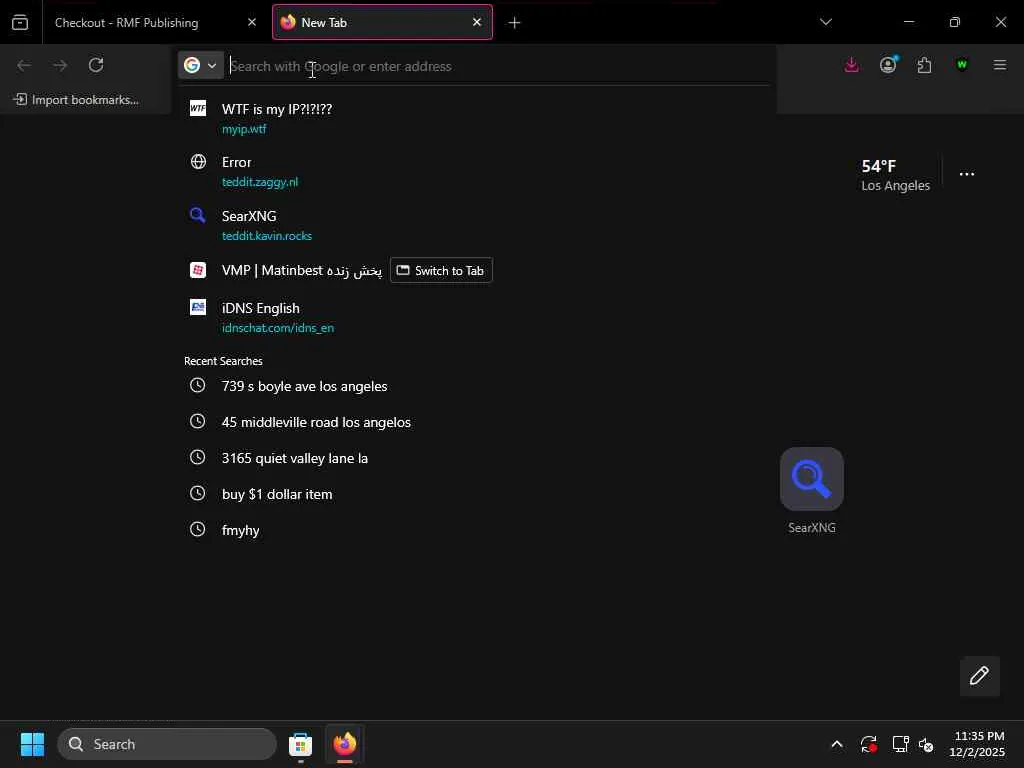This screenshot has width=1024, height=768.
Task: Click the green W extension icon
Action: (961, 65)
